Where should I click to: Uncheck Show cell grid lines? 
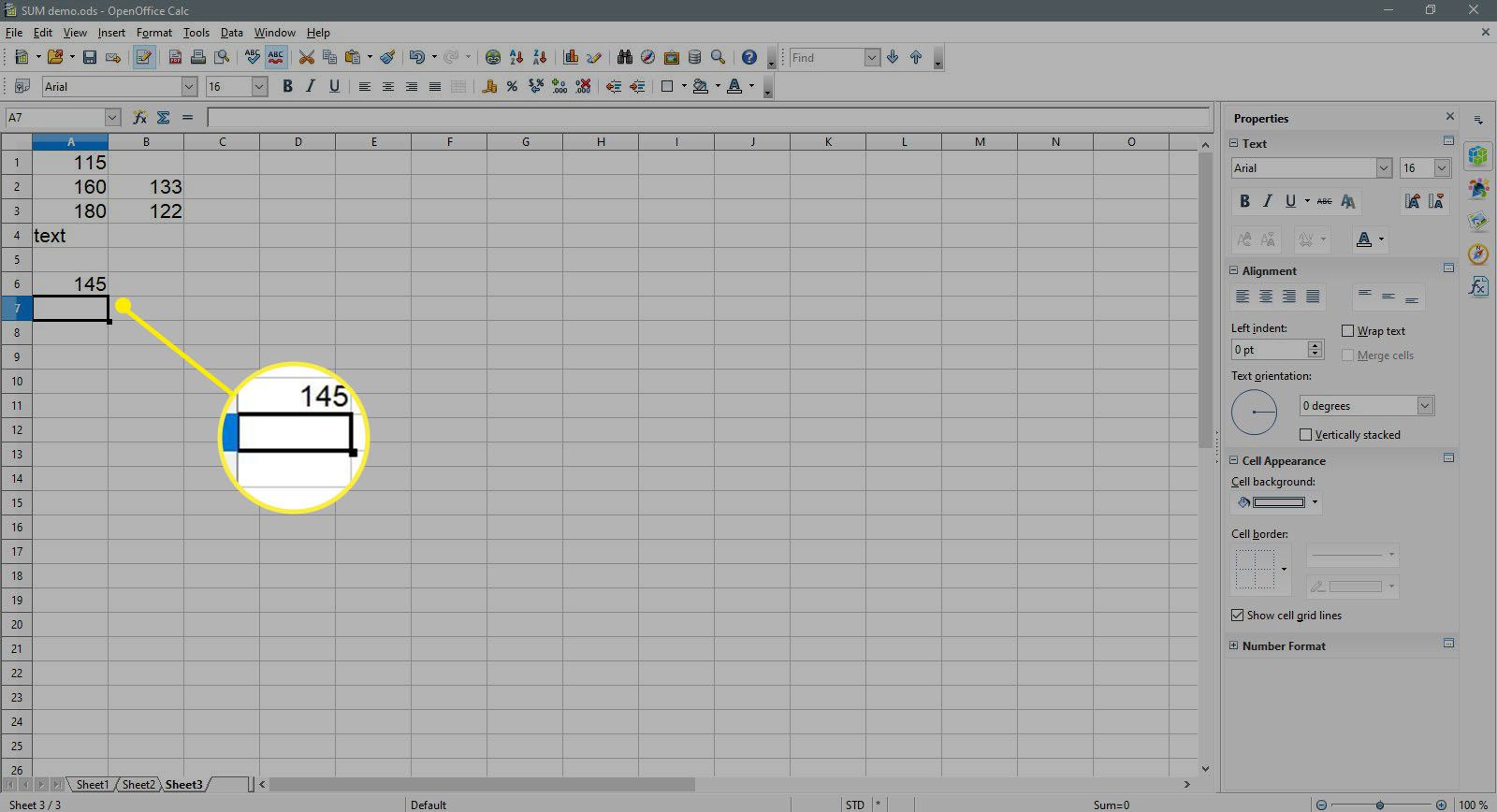click(1238, 616)
